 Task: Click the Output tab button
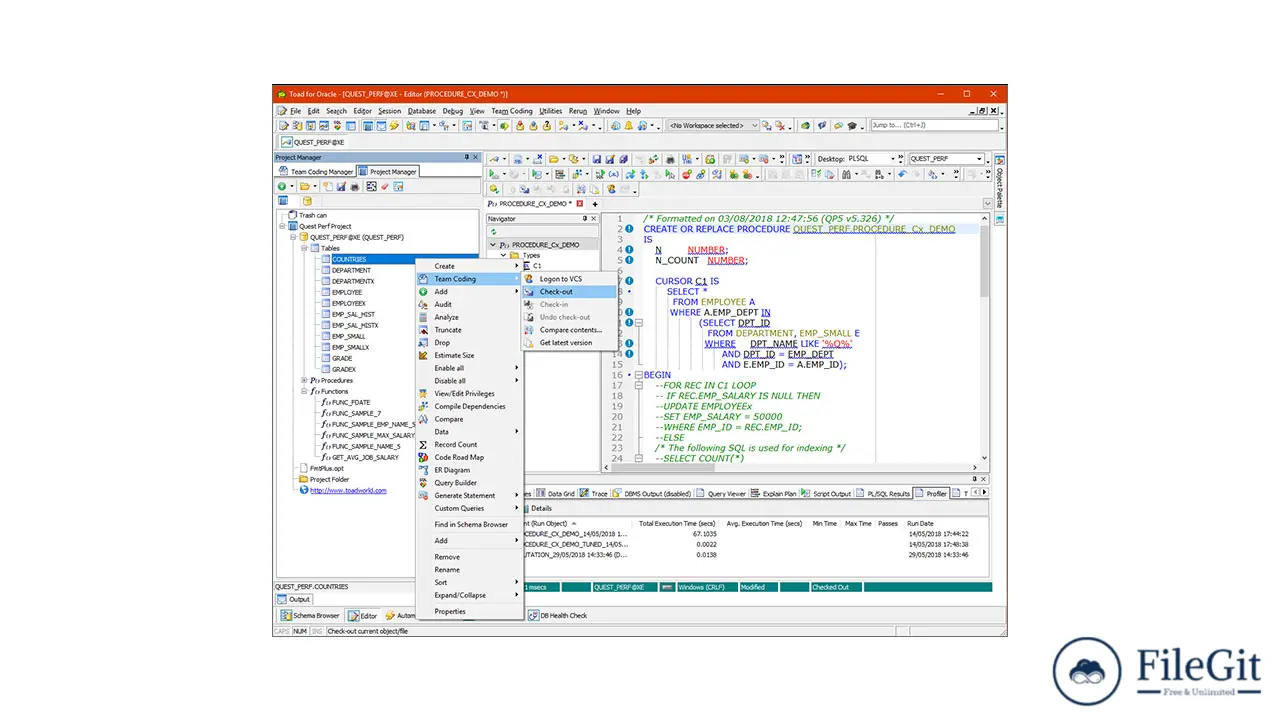coord(294,599)
